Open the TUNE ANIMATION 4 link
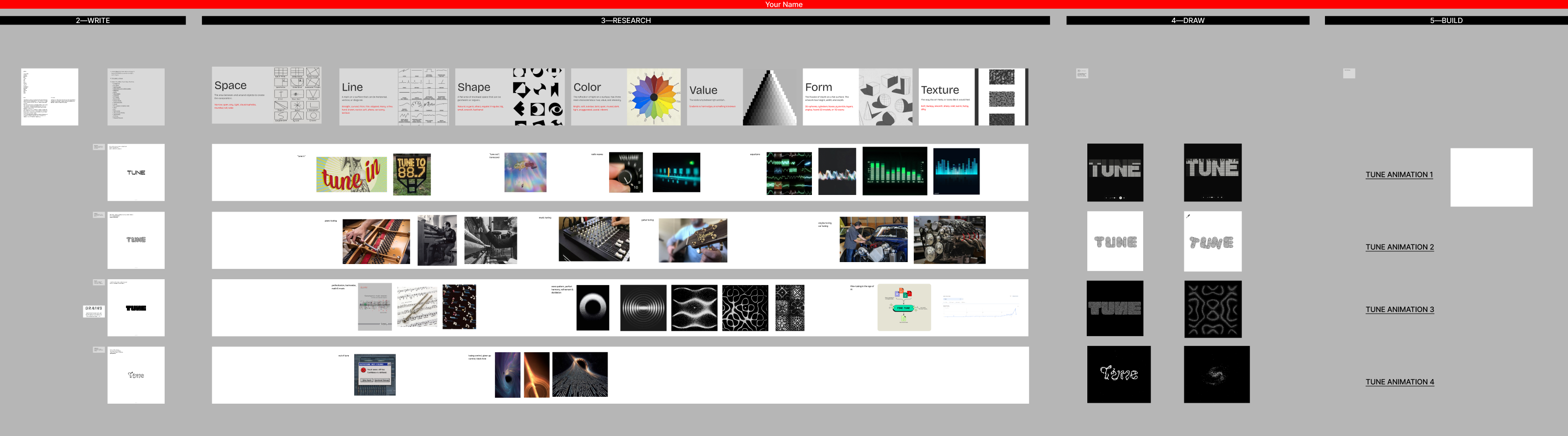Screen dimensions: 1568x436 click(x=1399, y=382)
